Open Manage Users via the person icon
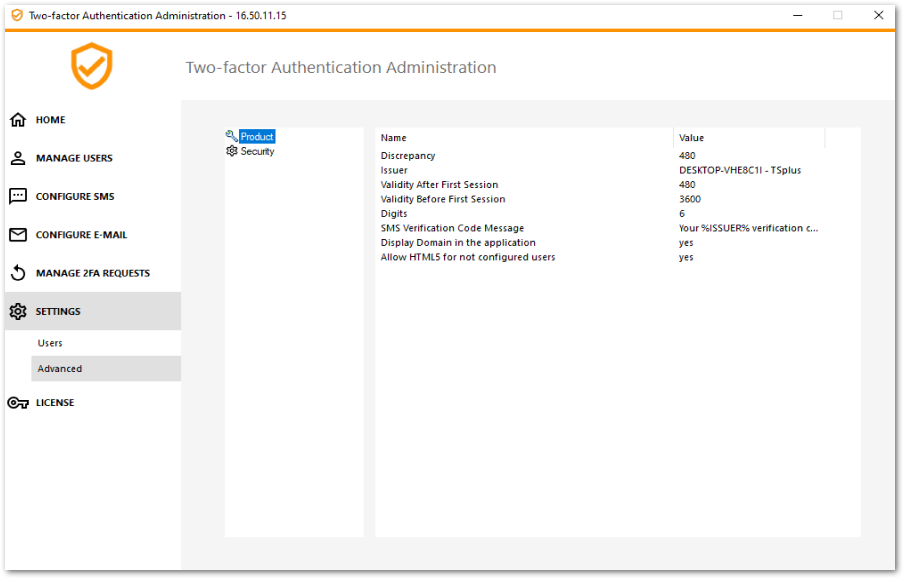The width and height of the screenshot is (904, 579). (x=19, y=157)
